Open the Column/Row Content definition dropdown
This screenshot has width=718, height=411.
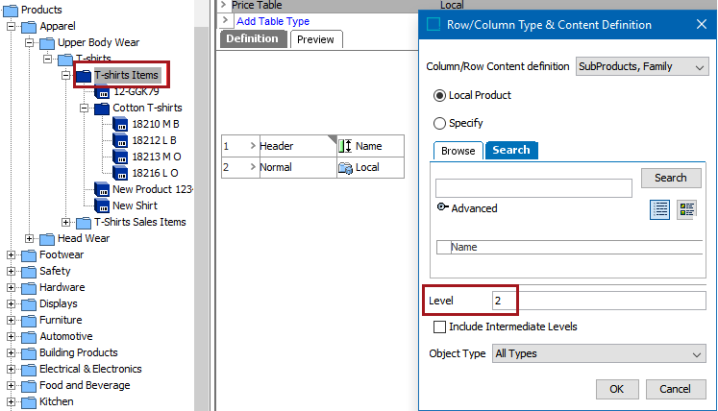[642, 67]
